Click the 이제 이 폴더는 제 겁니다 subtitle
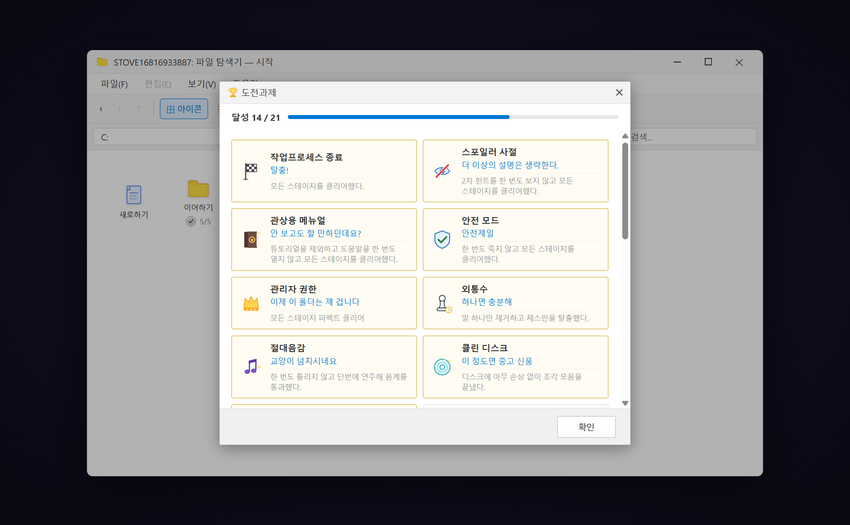 [x=314, y=302]
